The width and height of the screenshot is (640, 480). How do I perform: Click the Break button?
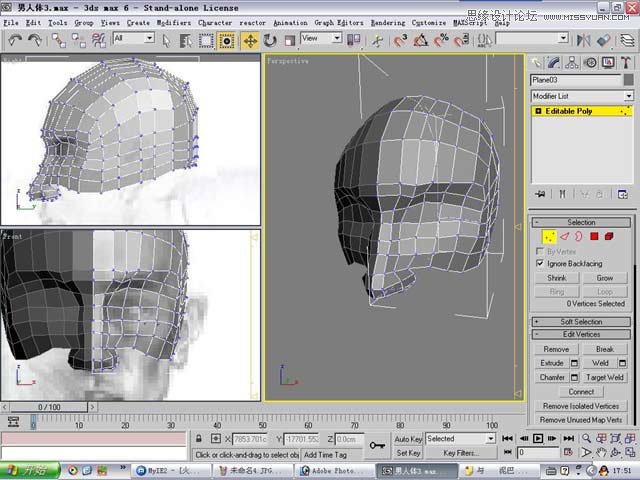tap(605, 349)
